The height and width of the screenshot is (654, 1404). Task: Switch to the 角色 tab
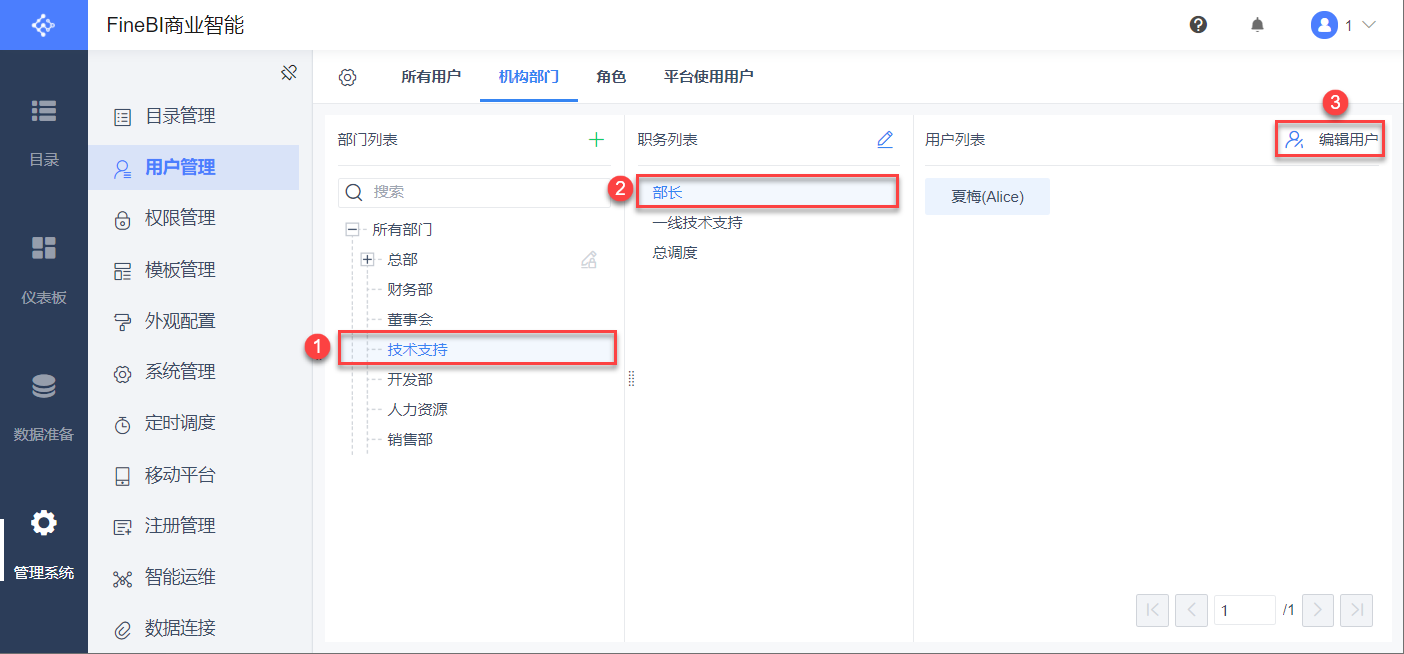coord(611,77)
